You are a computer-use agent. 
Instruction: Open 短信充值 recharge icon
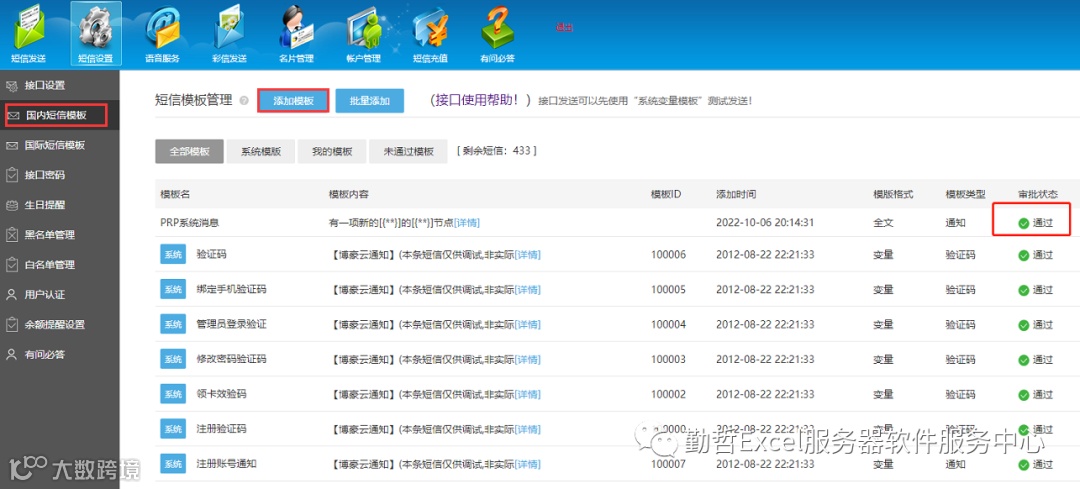(x=430, y=33)
